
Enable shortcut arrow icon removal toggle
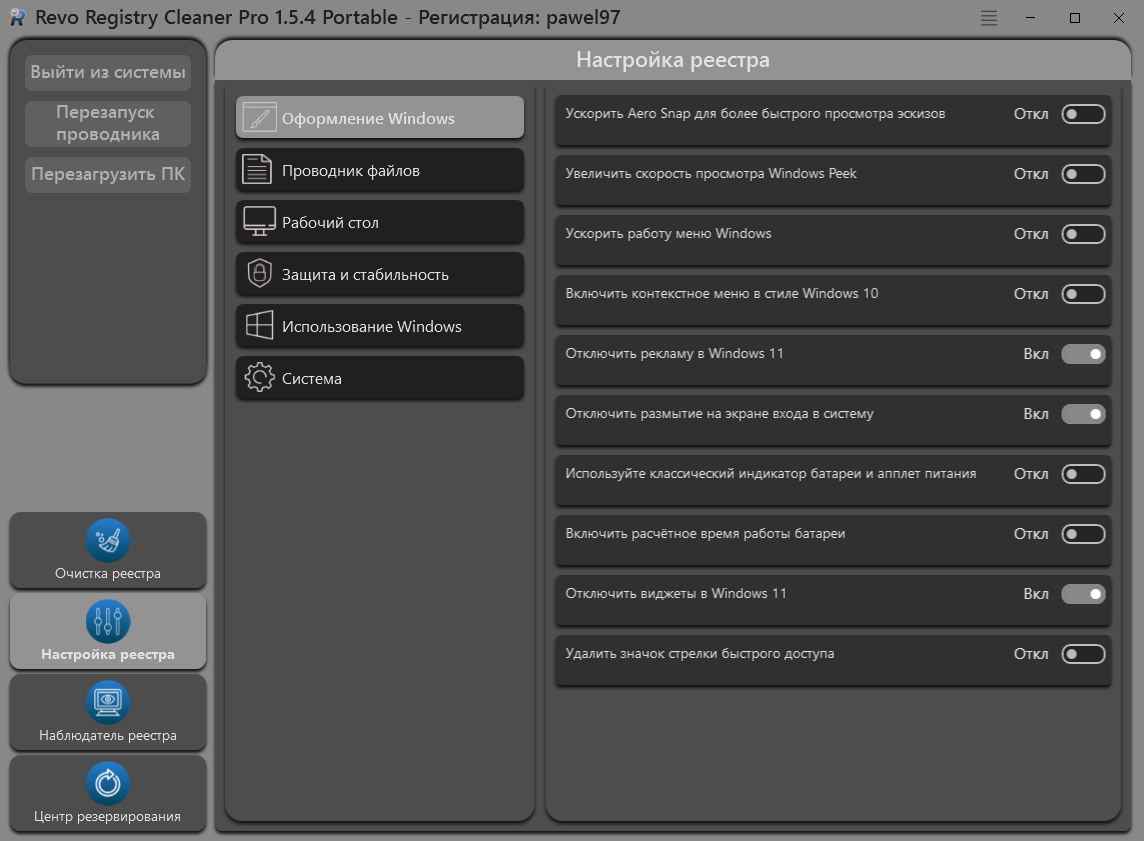(x=1083, y=654)
